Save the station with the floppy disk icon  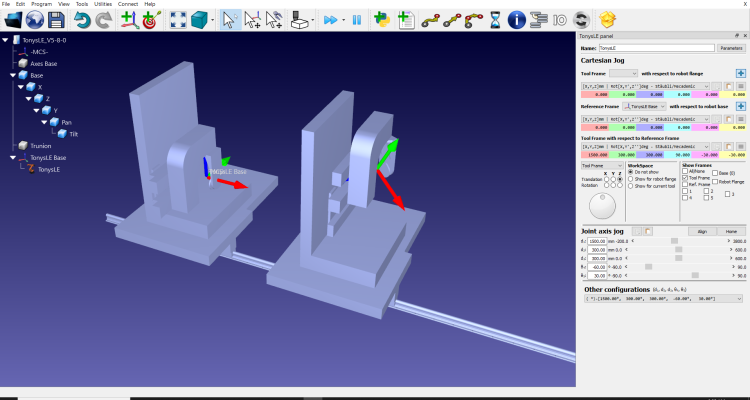(56, 20)
